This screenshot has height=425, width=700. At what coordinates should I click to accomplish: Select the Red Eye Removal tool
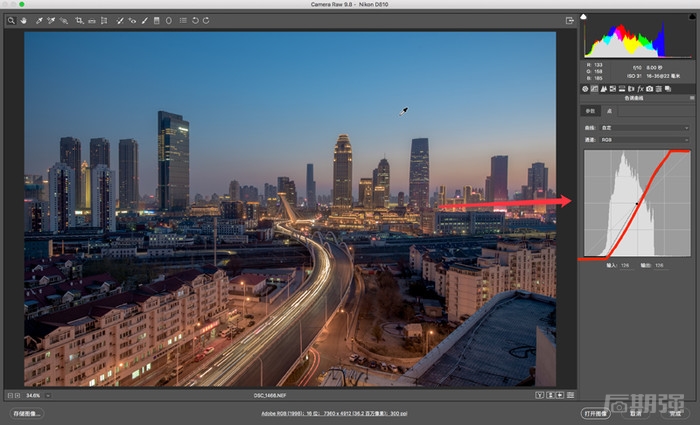point(132,21)
